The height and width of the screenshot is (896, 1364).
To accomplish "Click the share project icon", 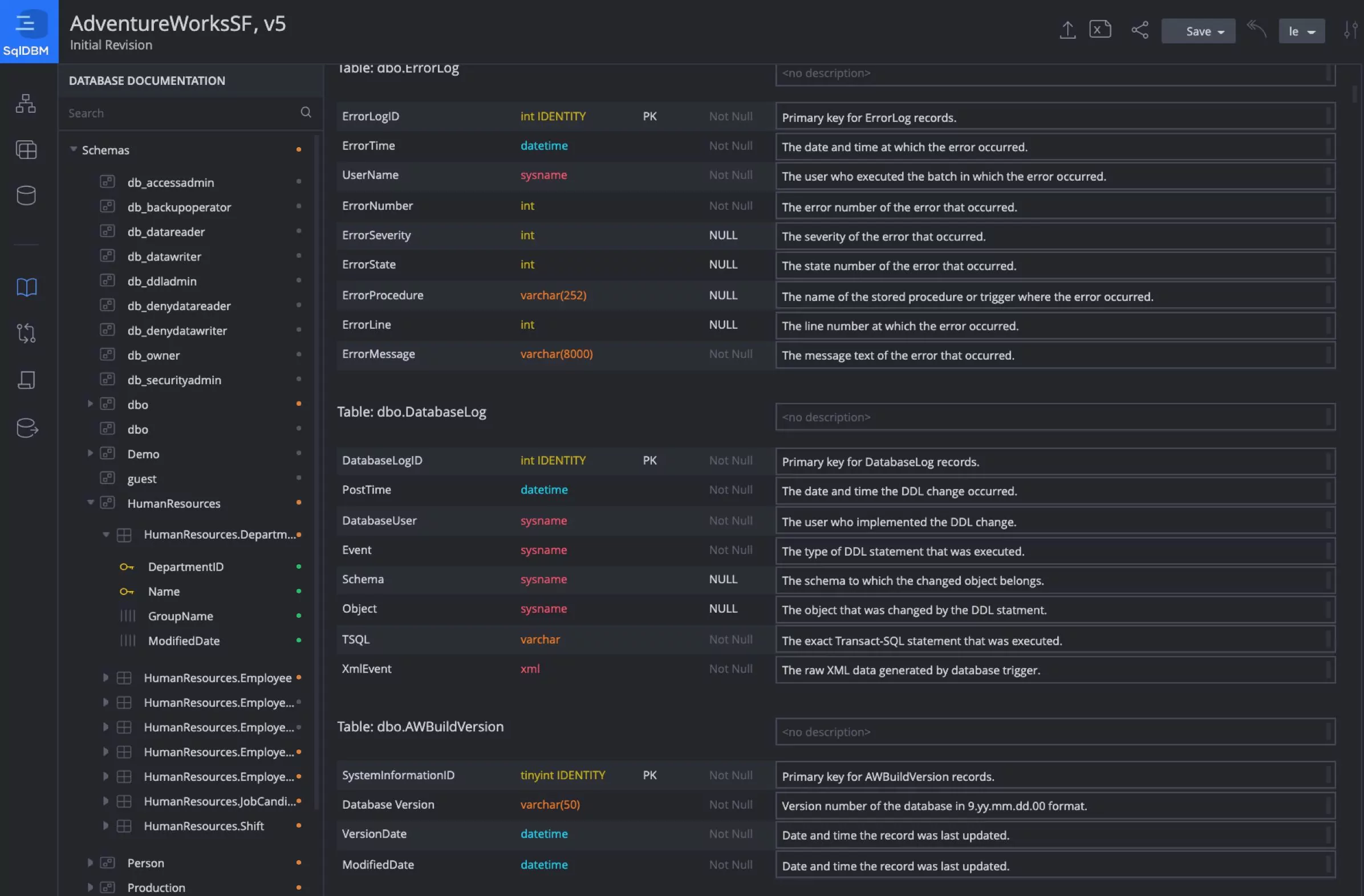I will 1139,30.
